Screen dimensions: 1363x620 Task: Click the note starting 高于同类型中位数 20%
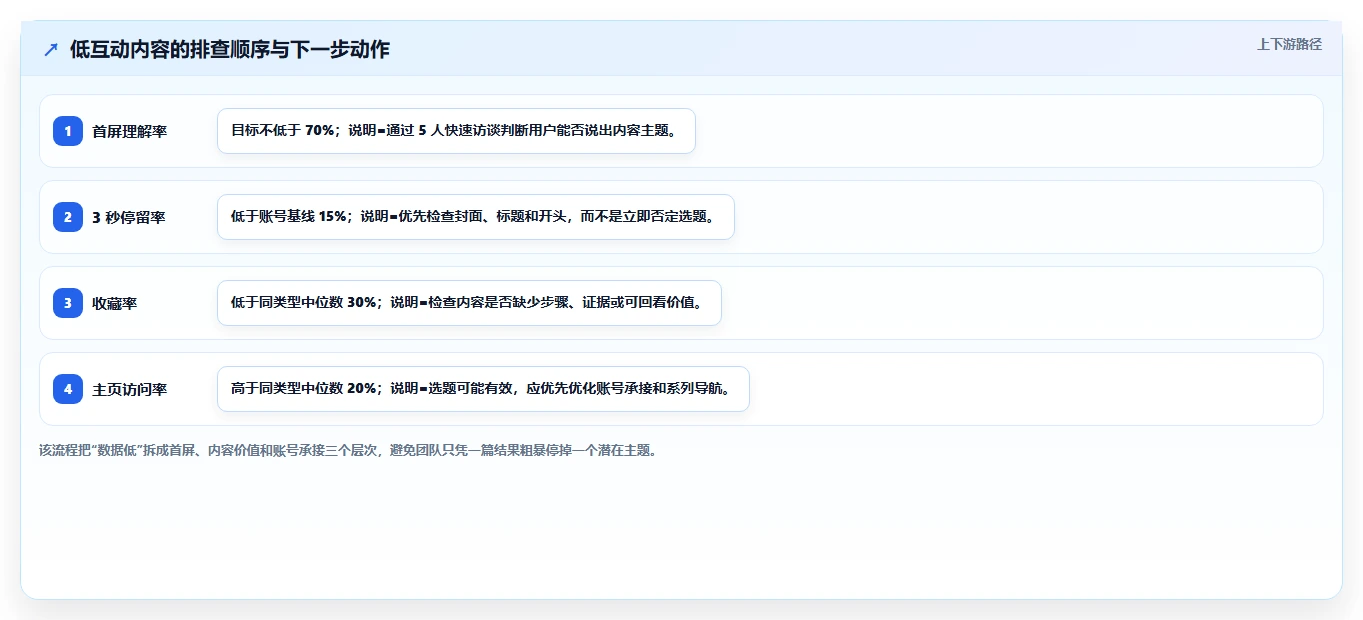pyautogui.click(x=483, y=389)
